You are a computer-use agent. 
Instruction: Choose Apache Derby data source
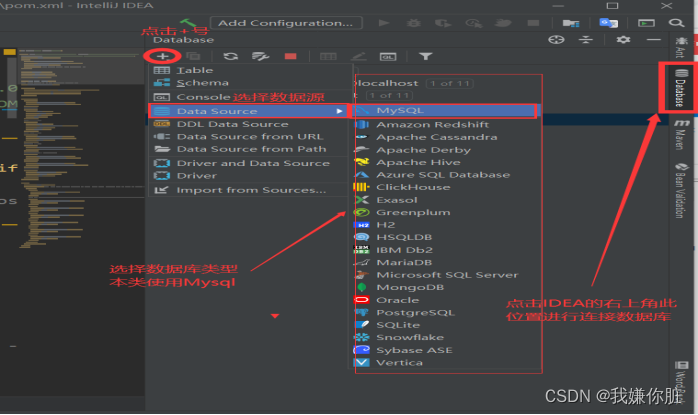446,150
